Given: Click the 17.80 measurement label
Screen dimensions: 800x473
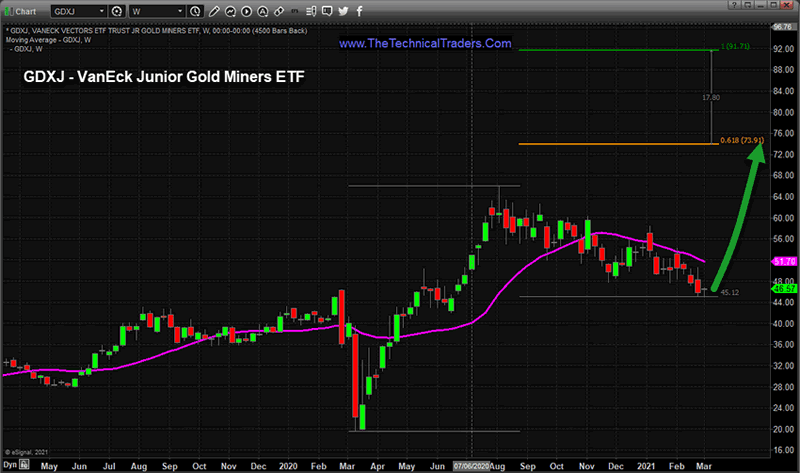Looking at the screenshot, I should coord(711,97).
